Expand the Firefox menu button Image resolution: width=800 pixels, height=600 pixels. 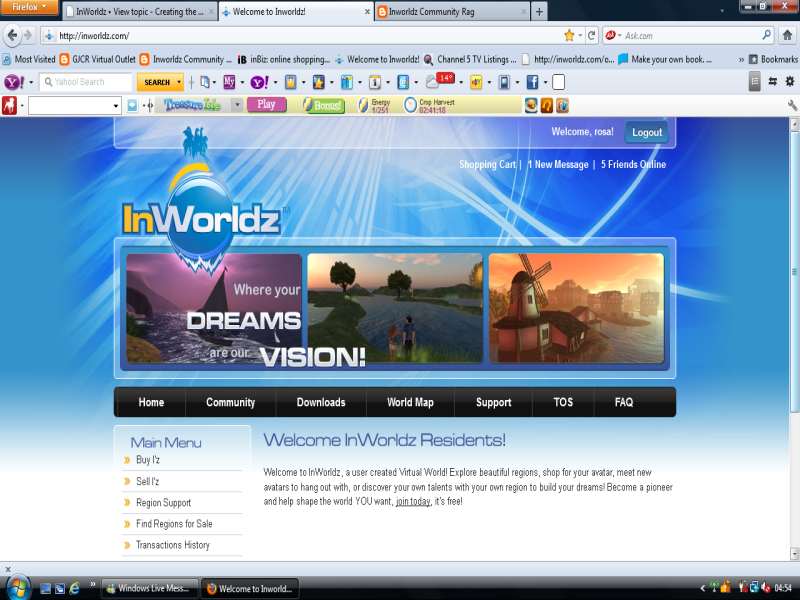pos(30,7)
